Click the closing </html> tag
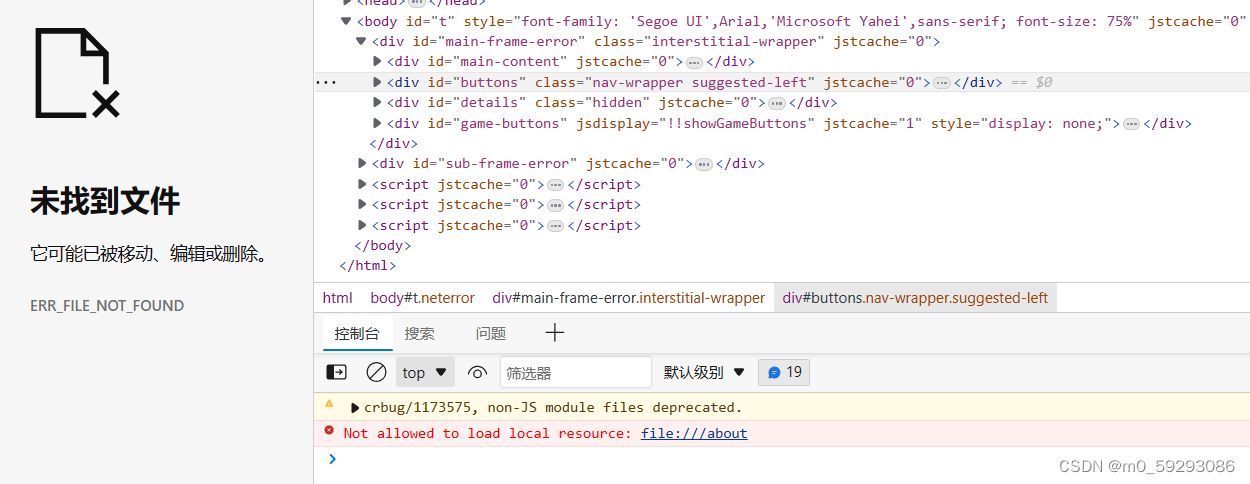 pos(368,265)
